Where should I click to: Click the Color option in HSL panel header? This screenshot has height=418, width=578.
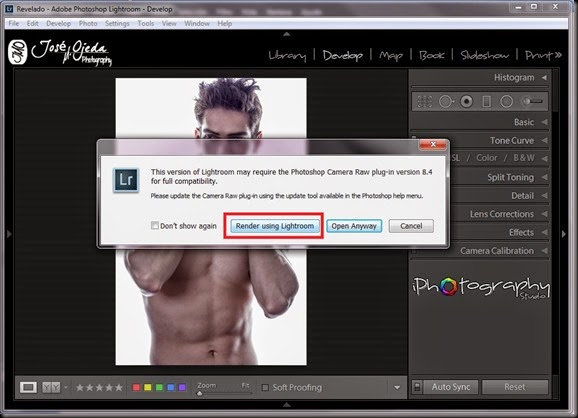click(x=487, y=158)
